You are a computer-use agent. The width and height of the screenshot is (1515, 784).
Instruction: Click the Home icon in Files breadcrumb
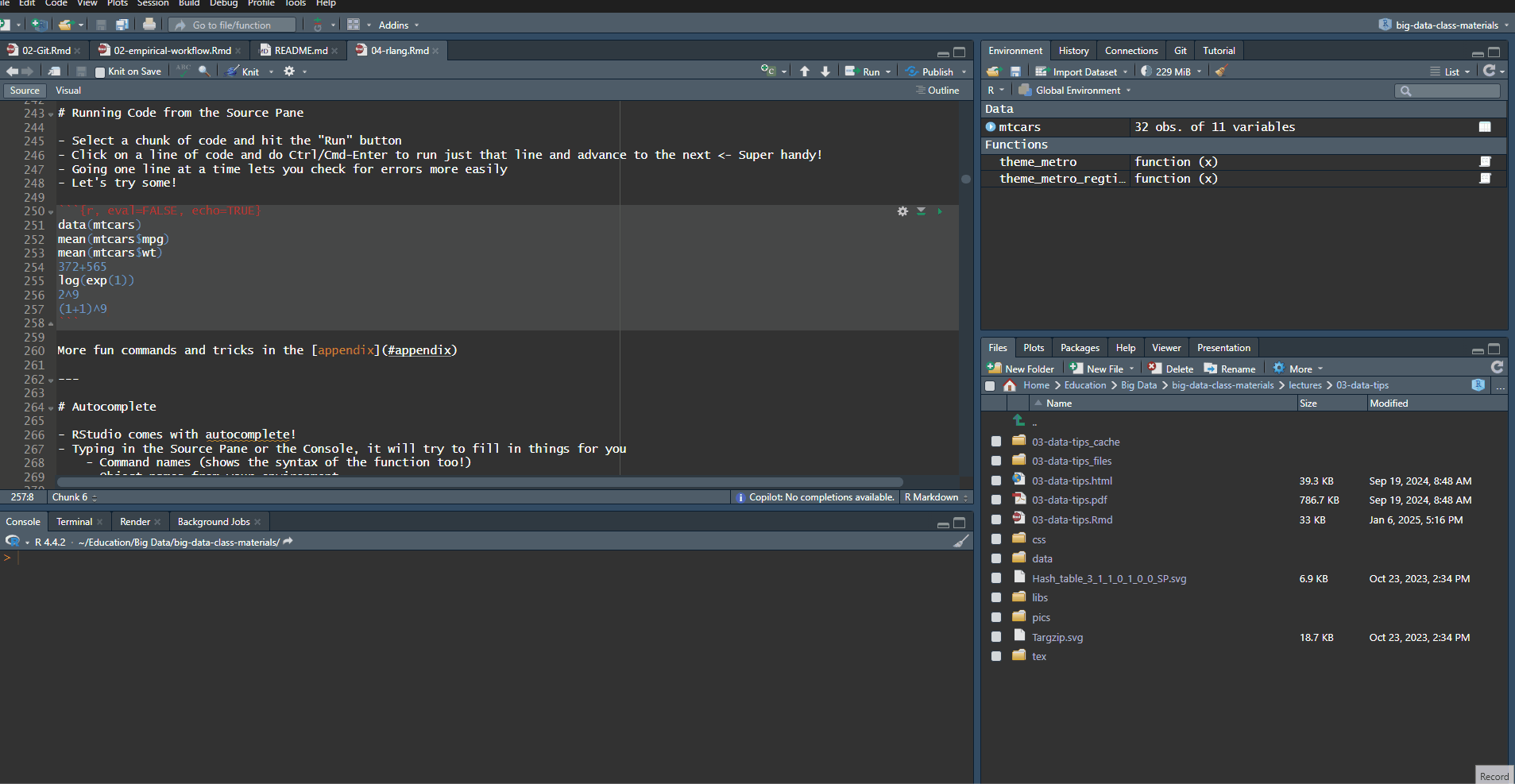[1010, 385]
